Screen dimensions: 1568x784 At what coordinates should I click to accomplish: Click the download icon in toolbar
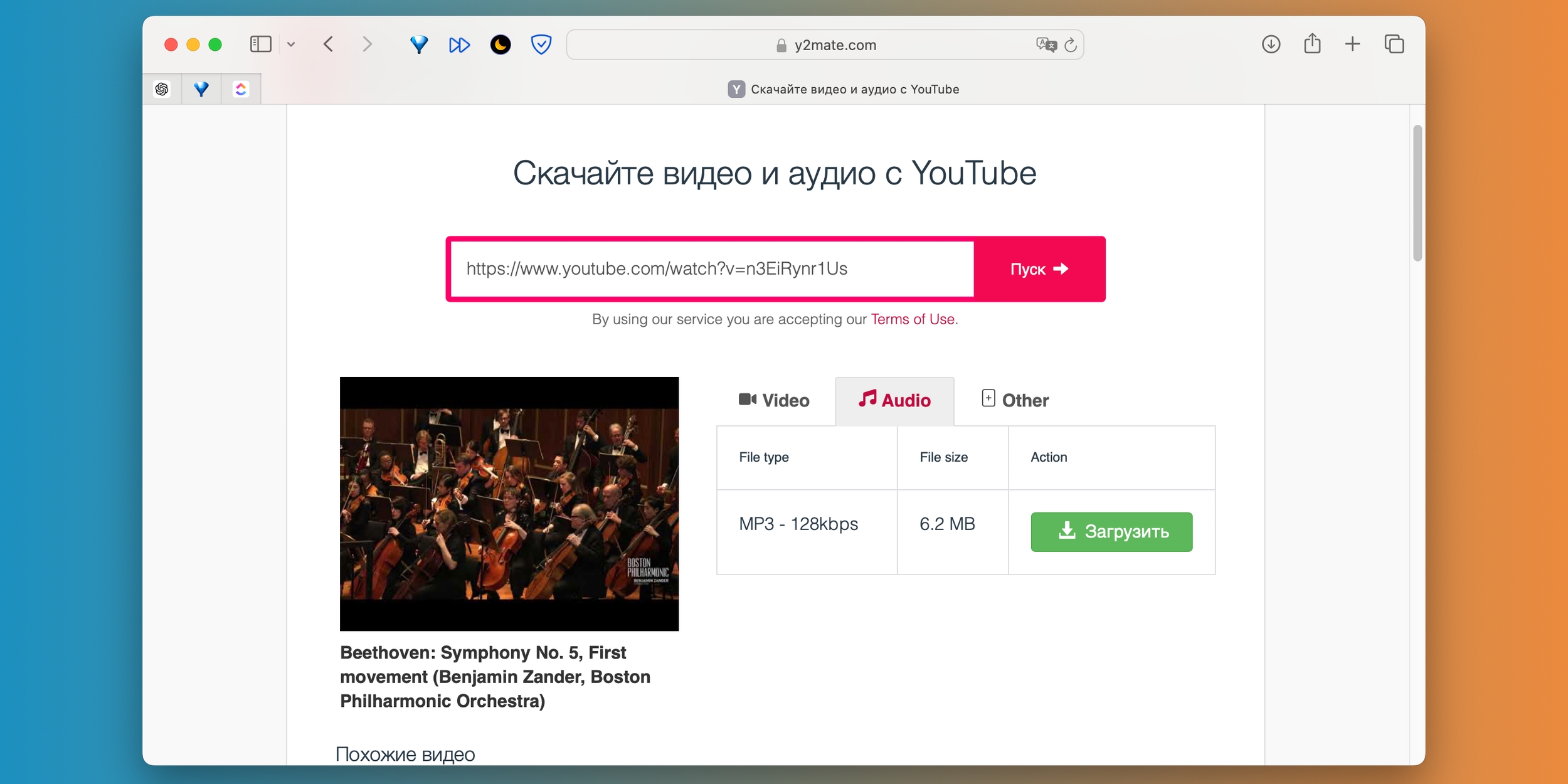pos(1271,45)
